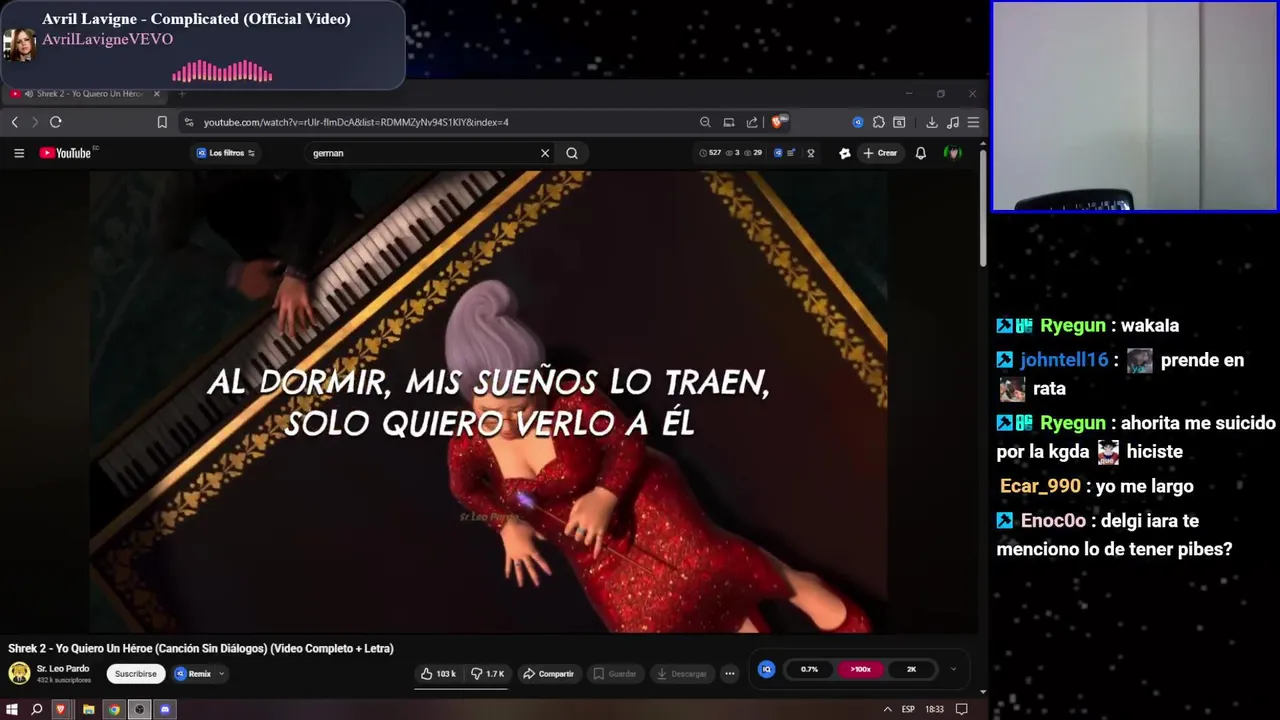Click the 0.7% stat pill
Screen dimensions: 1280x720
pos(810,669)
